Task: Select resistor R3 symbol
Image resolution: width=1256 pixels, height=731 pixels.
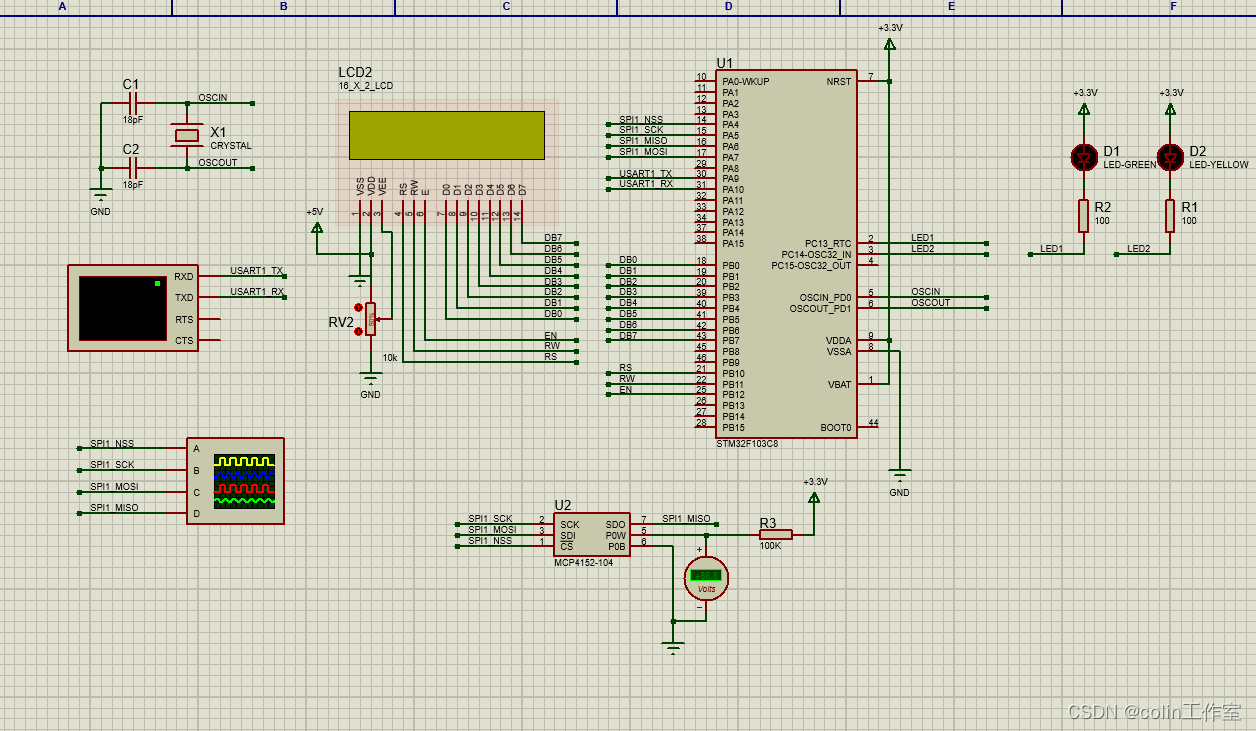Action: click(776, 535)
